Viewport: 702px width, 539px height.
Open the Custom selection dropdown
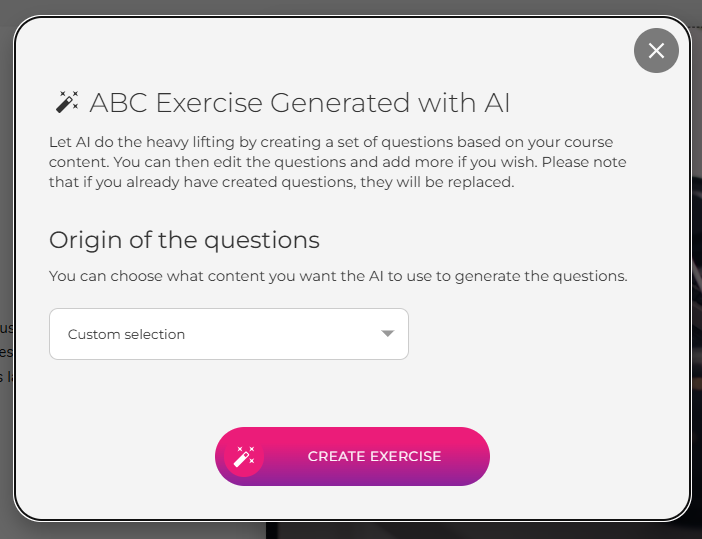tap(228, 334)
